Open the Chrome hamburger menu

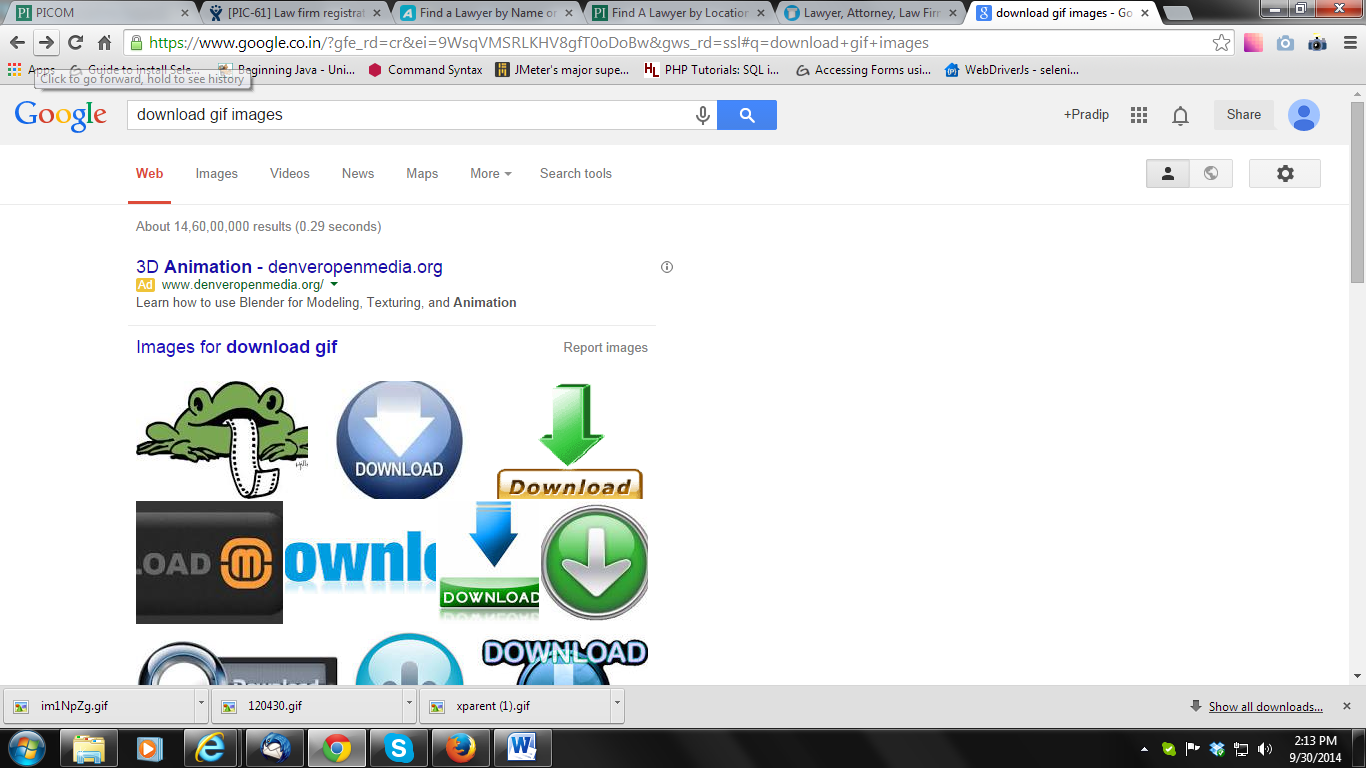click(x=1348, y=43)
